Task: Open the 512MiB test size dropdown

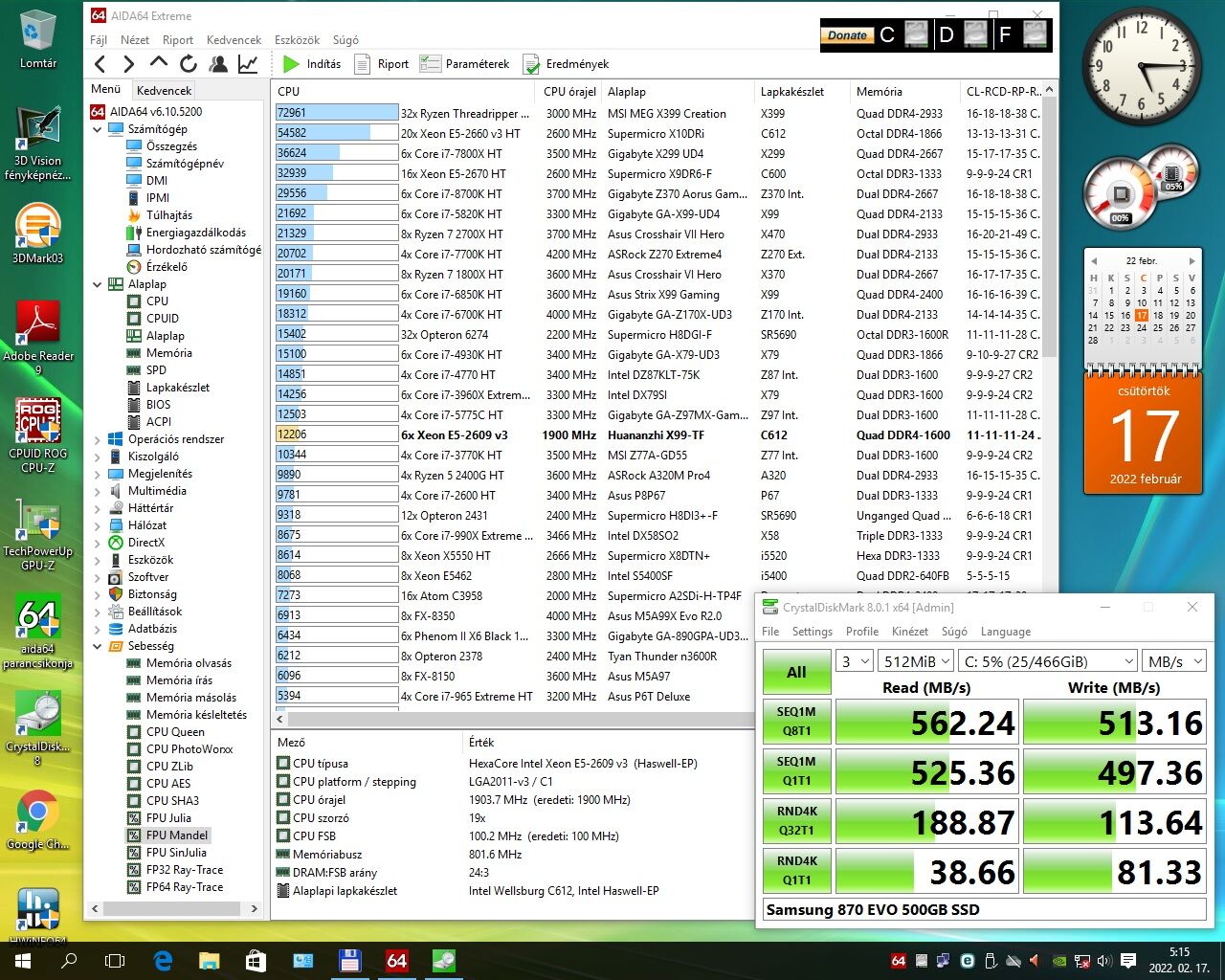Action: [x=917, y=661]
